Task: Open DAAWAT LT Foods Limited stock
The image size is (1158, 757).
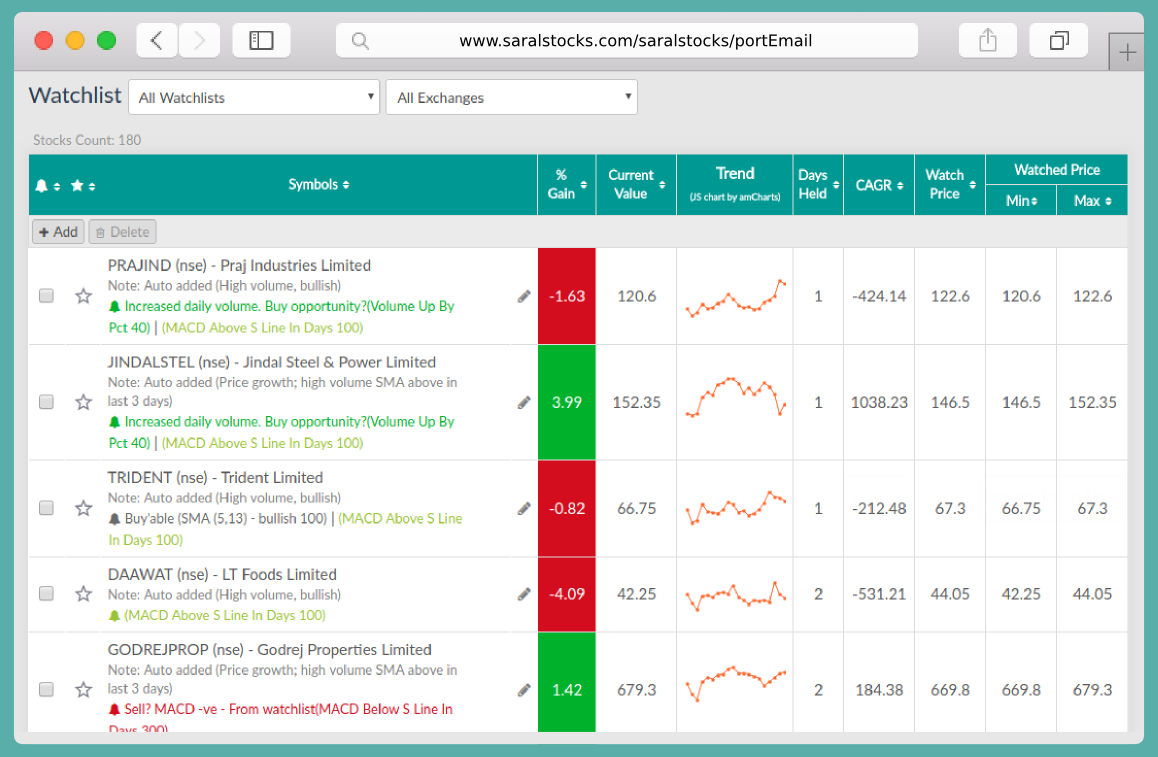Action: (222, 575)
